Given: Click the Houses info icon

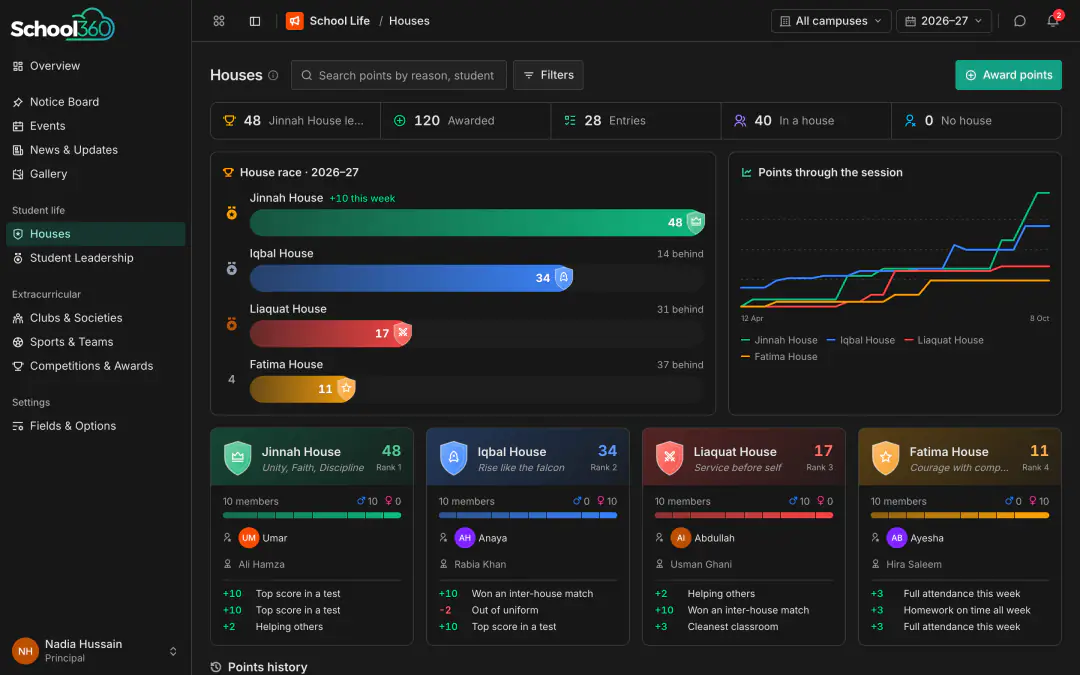Looking at the screenshot, I should (x=273, y=75).
